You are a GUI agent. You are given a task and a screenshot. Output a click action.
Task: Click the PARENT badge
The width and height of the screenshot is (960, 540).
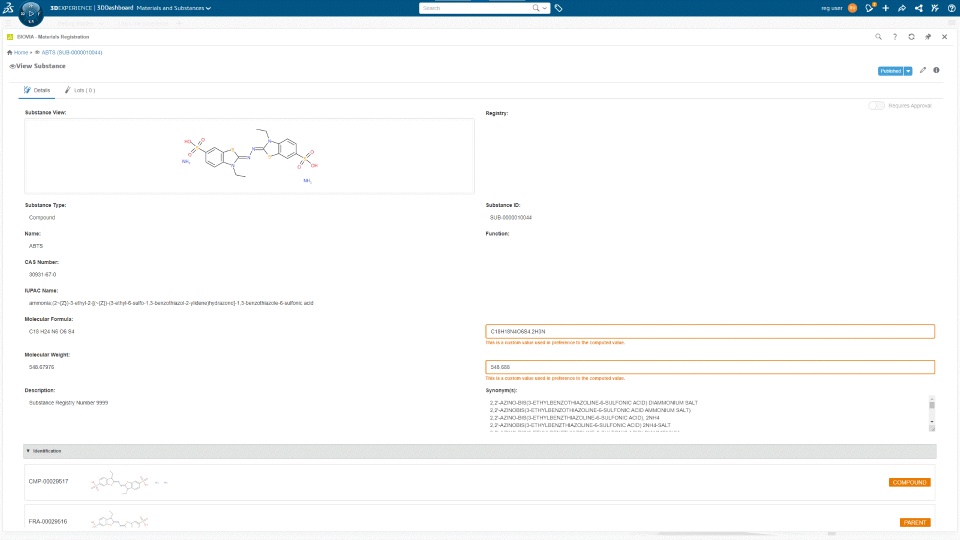915,522
